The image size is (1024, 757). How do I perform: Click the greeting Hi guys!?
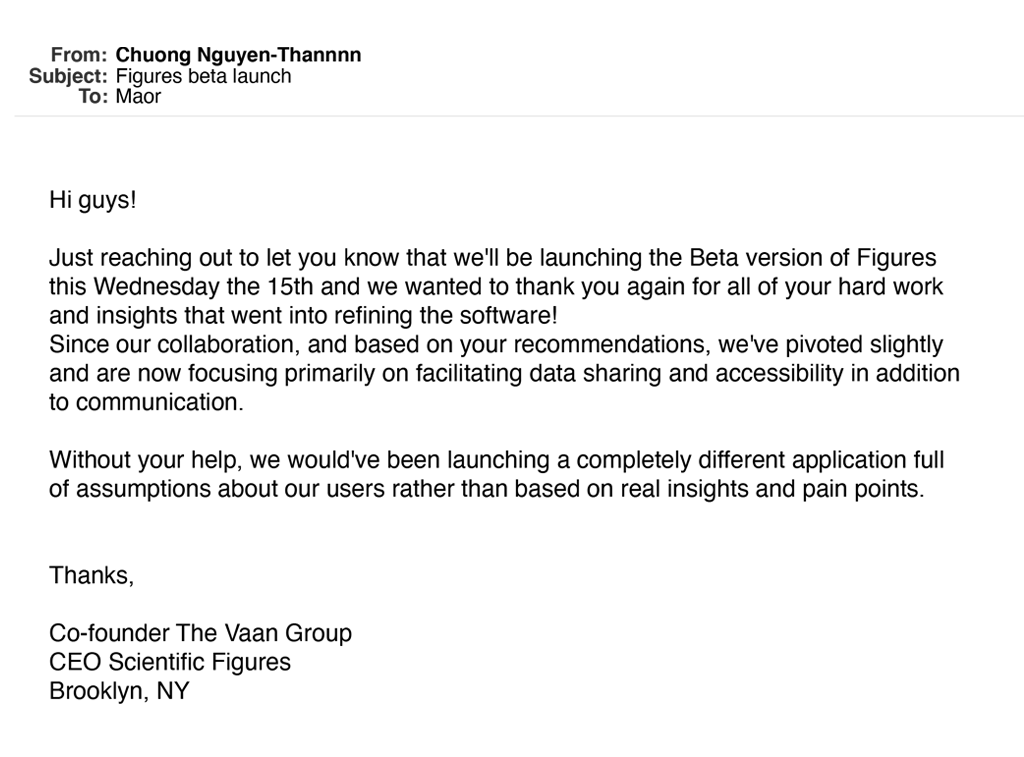click(93, 200)
